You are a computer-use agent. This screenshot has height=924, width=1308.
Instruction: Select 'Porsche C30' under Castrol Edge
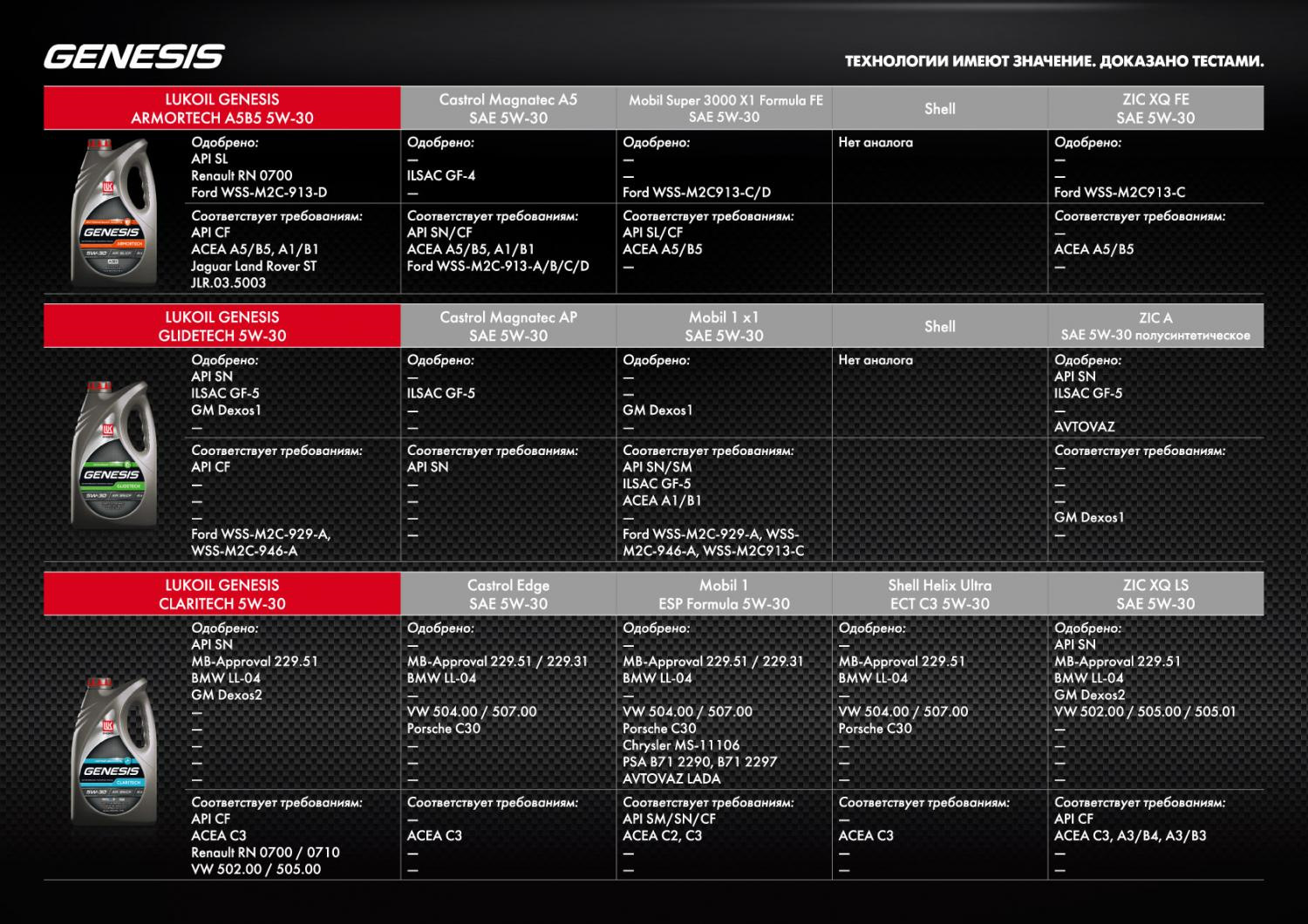(x=444, y=728)
